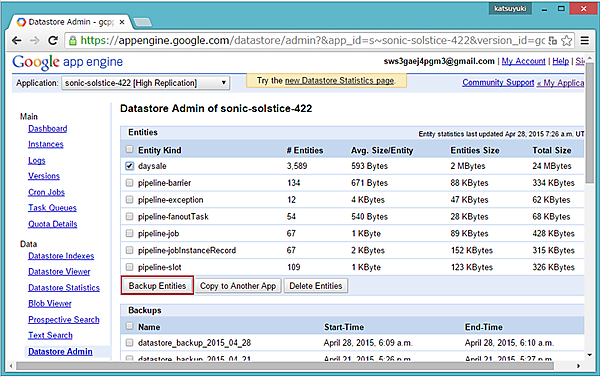Uncheck the daysale entity checkbox

[x=129, y=166]
